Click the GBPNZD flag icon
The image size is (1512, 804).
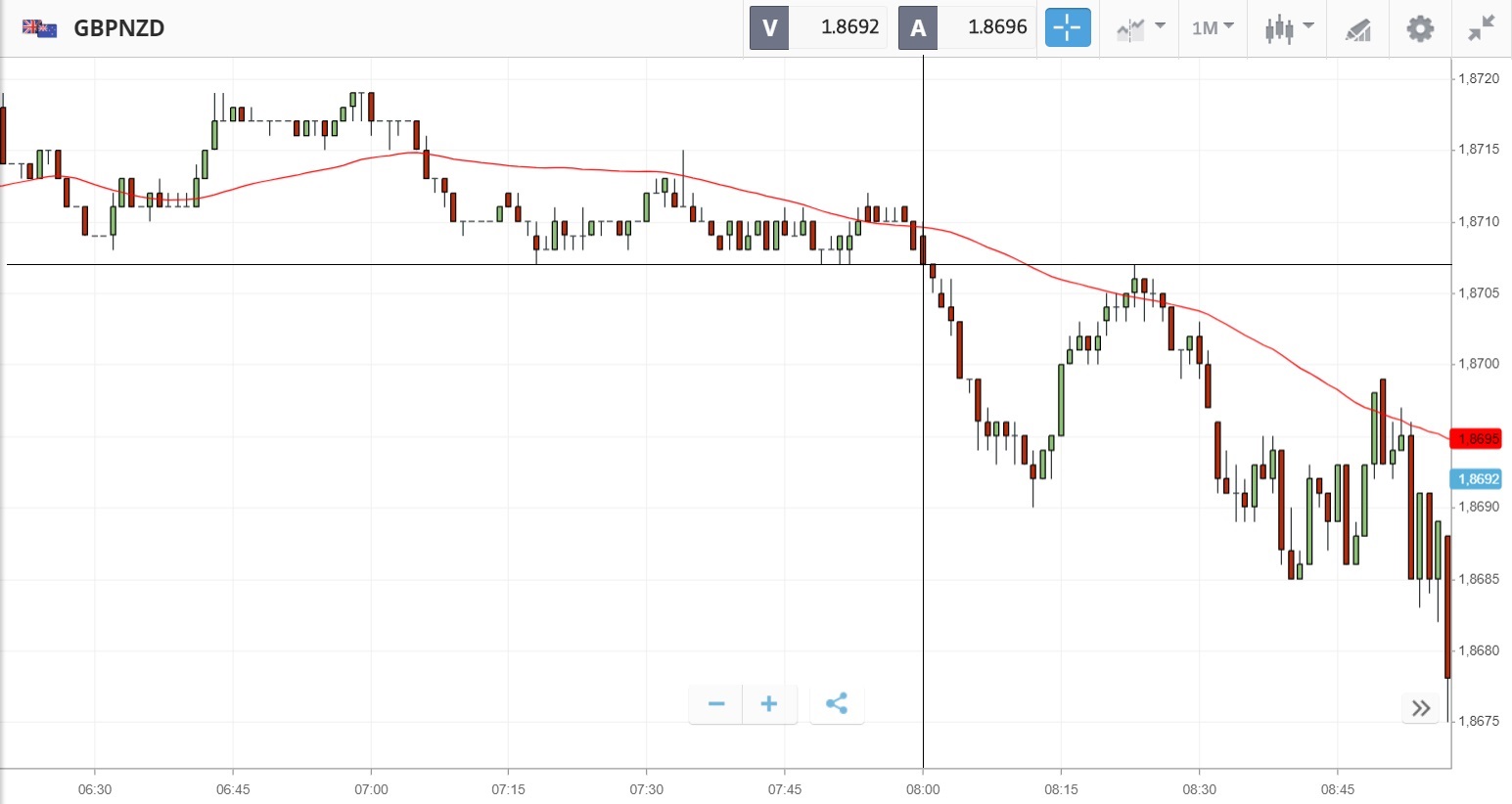pyautogui.click(x=39, y=27)
